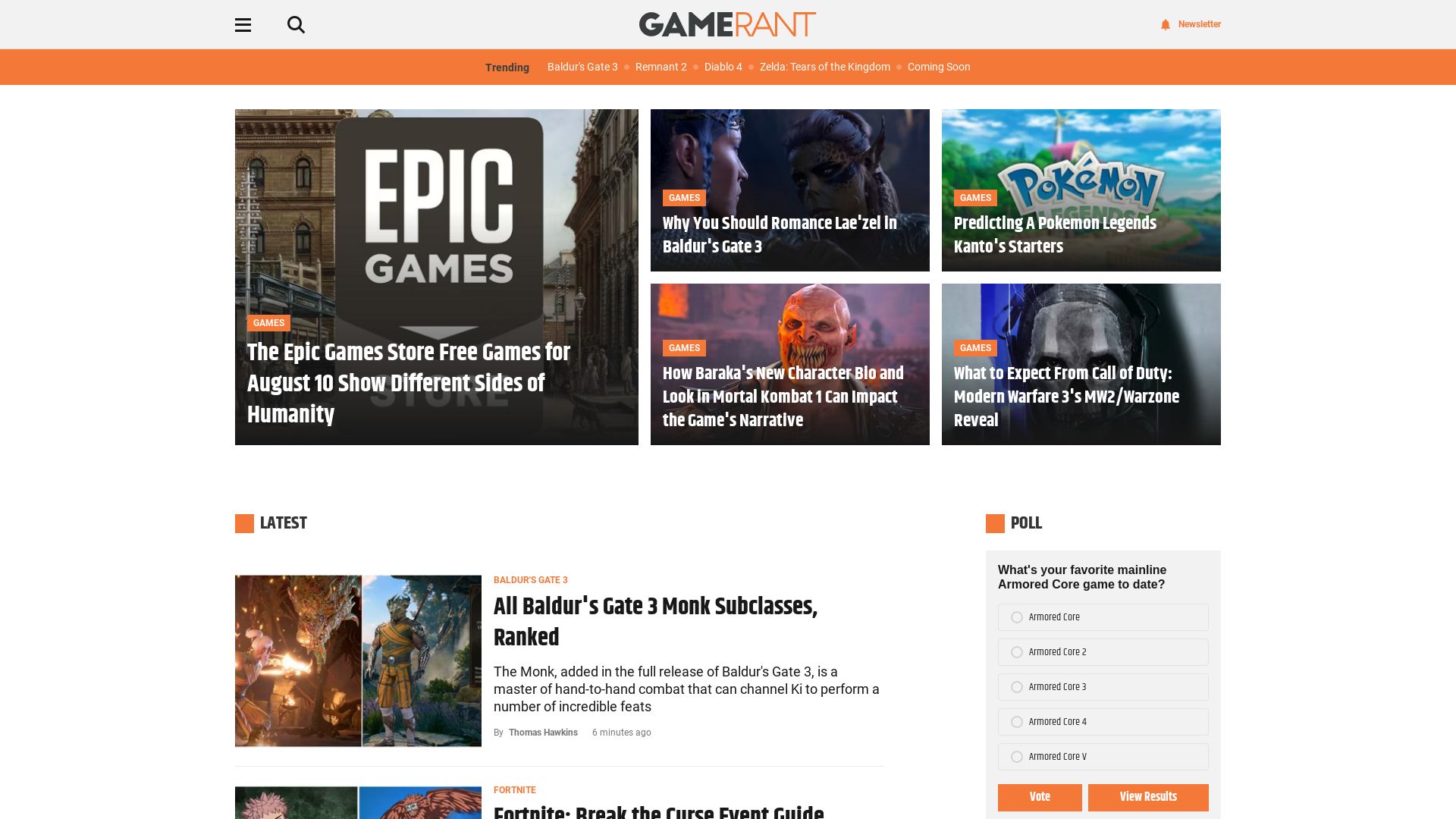
Task: Open the Baraka Mortal Kombat 1 article headline
Action: coord(783,397)
